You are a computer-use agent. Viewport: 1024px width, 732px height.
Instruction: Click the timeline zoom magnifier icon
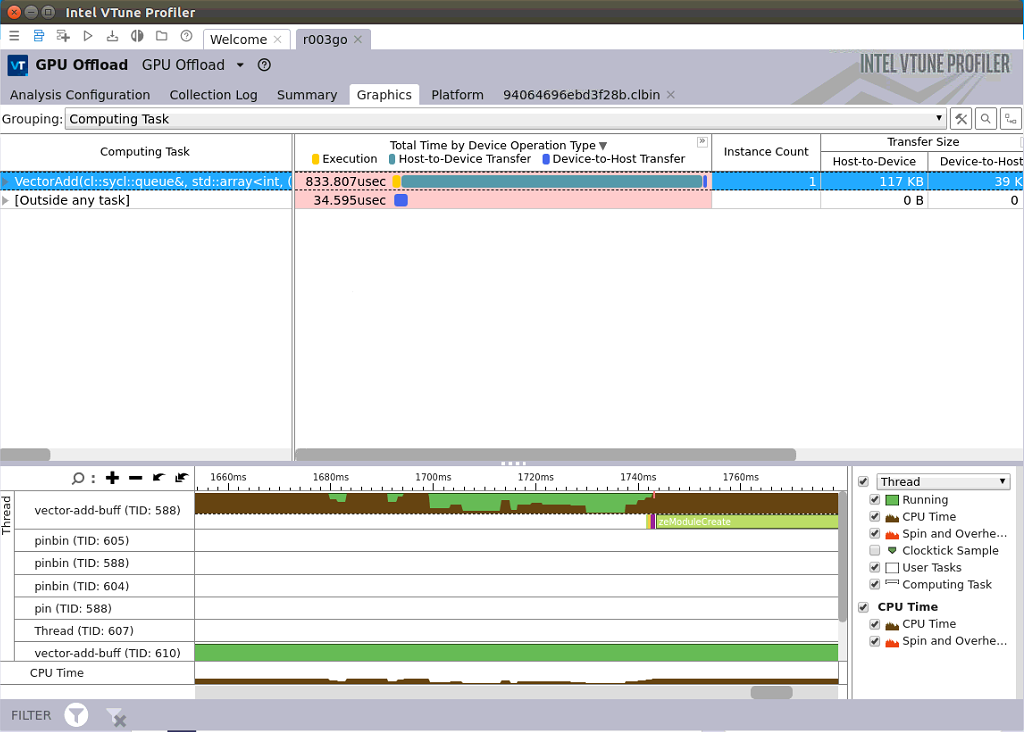coord(78,478)
